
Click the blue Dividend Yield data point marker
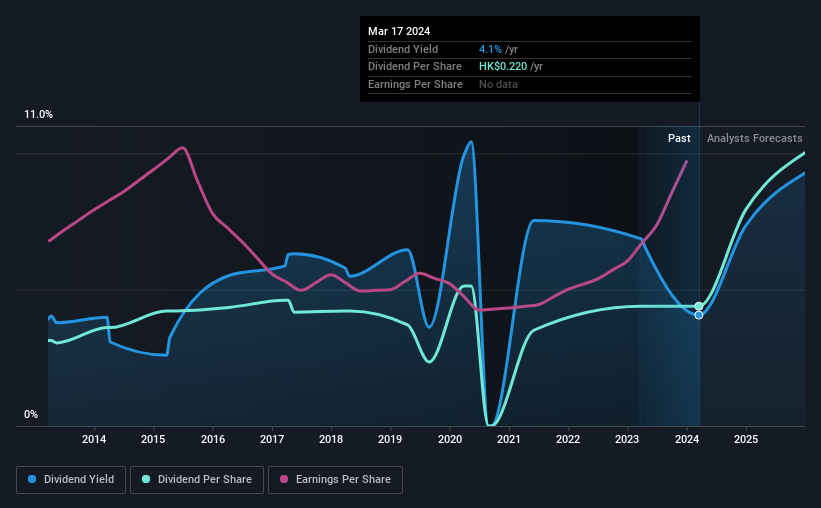pyautogui.click(x=699, y=315)
